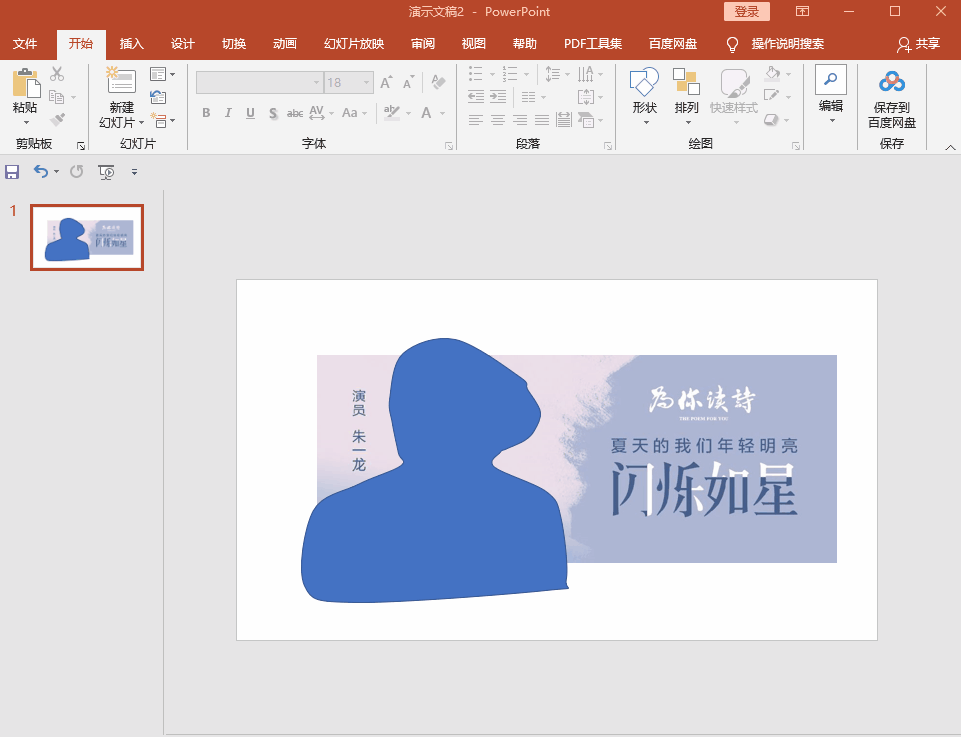Switch to the Insert tab
The height and width of the screenshot is (737, 961).
pyautogui.click(x=131, y=44)
